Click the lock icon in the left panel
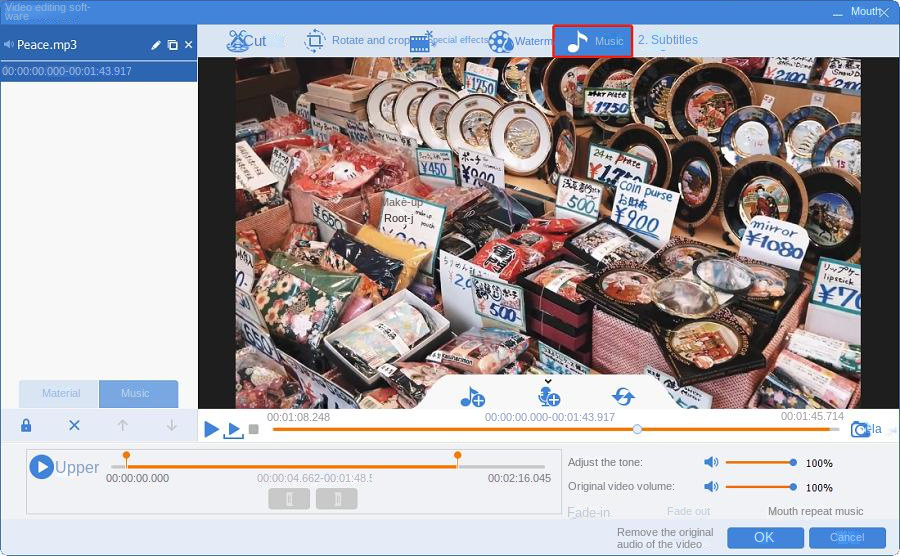Image resolution: width=900 pixels, height=556 pixels. tap(26, 425)
